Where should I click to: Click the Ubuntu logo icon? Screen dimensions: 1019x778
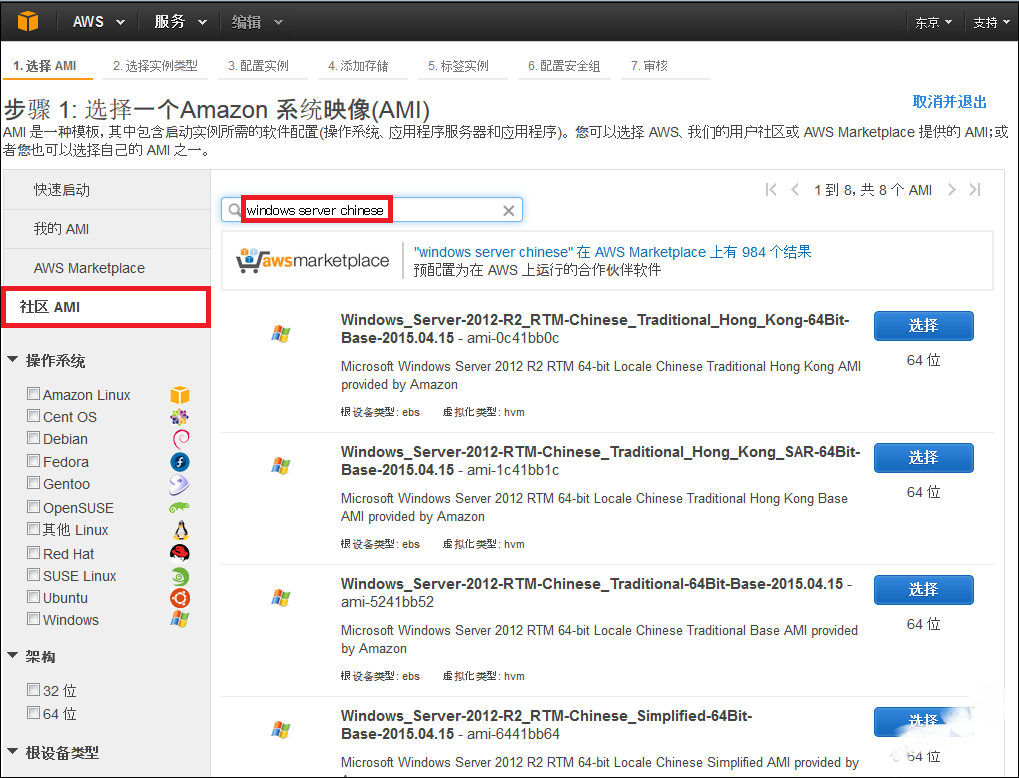tap(180, 598)
